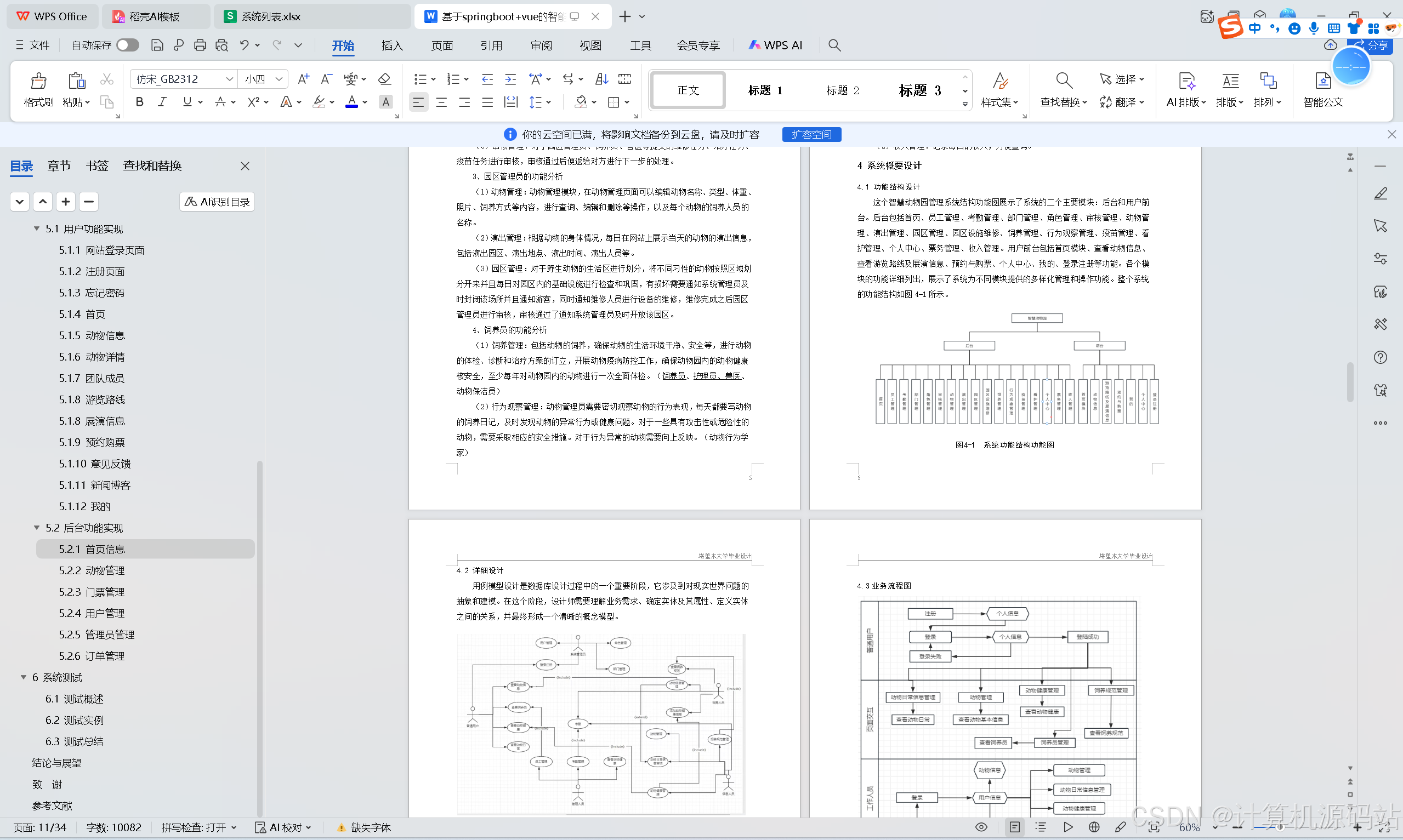Screen dimensions: 1403x840
Task: Open the 引用 (References) ribbon tab
Action: point(491,45)
